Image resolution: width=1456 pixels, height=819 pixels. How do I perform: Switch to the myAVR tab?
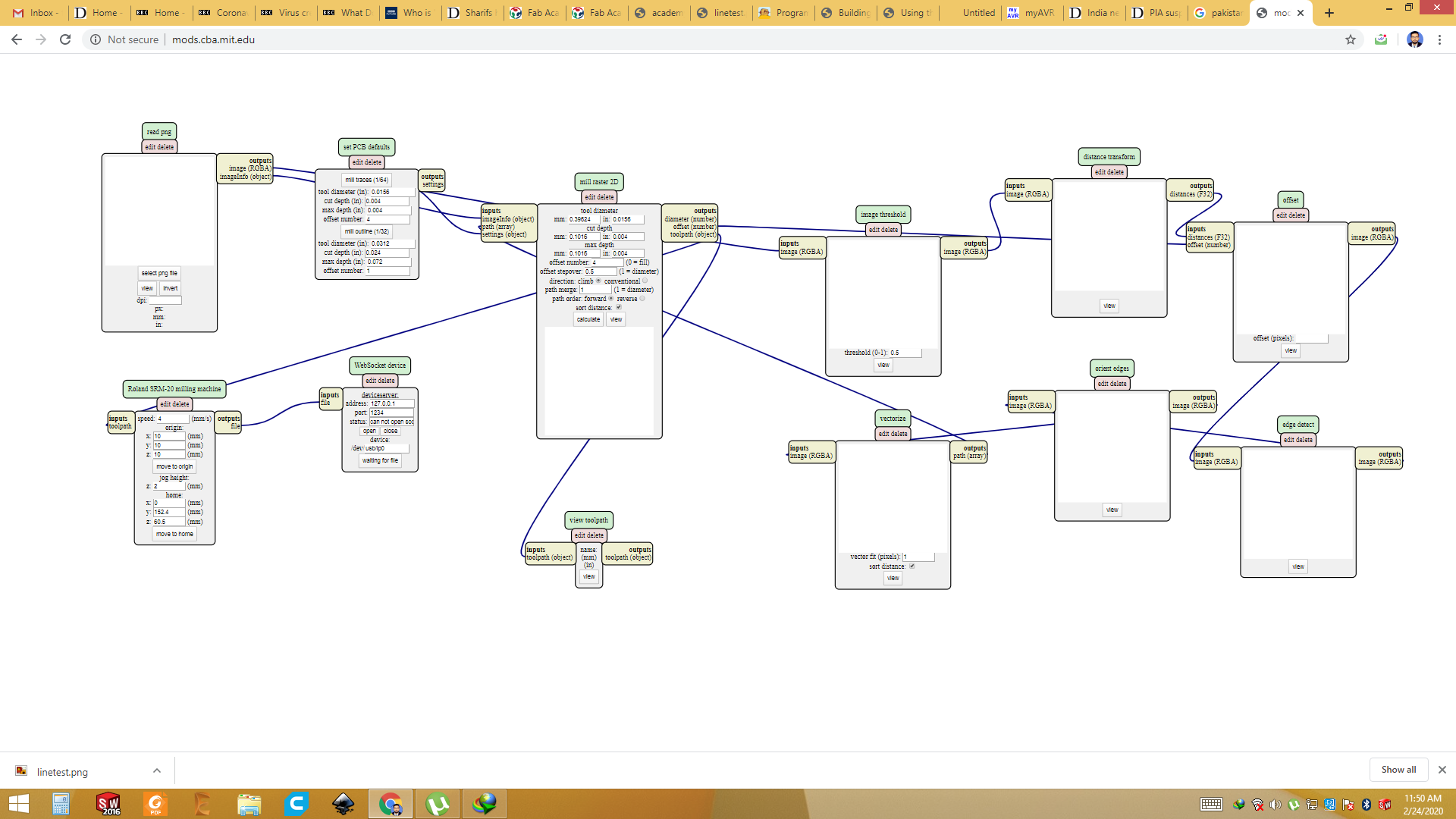click(1031, 13)
